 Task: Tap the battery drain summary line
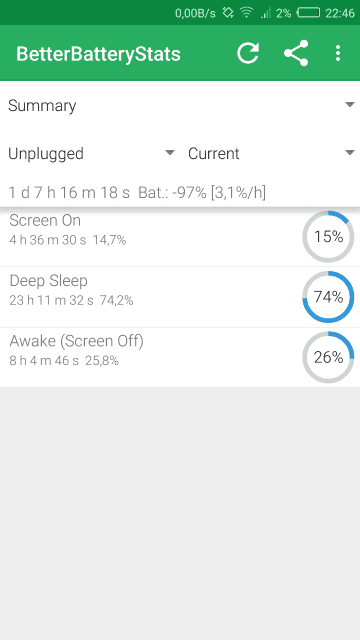[x=137, y=193]
